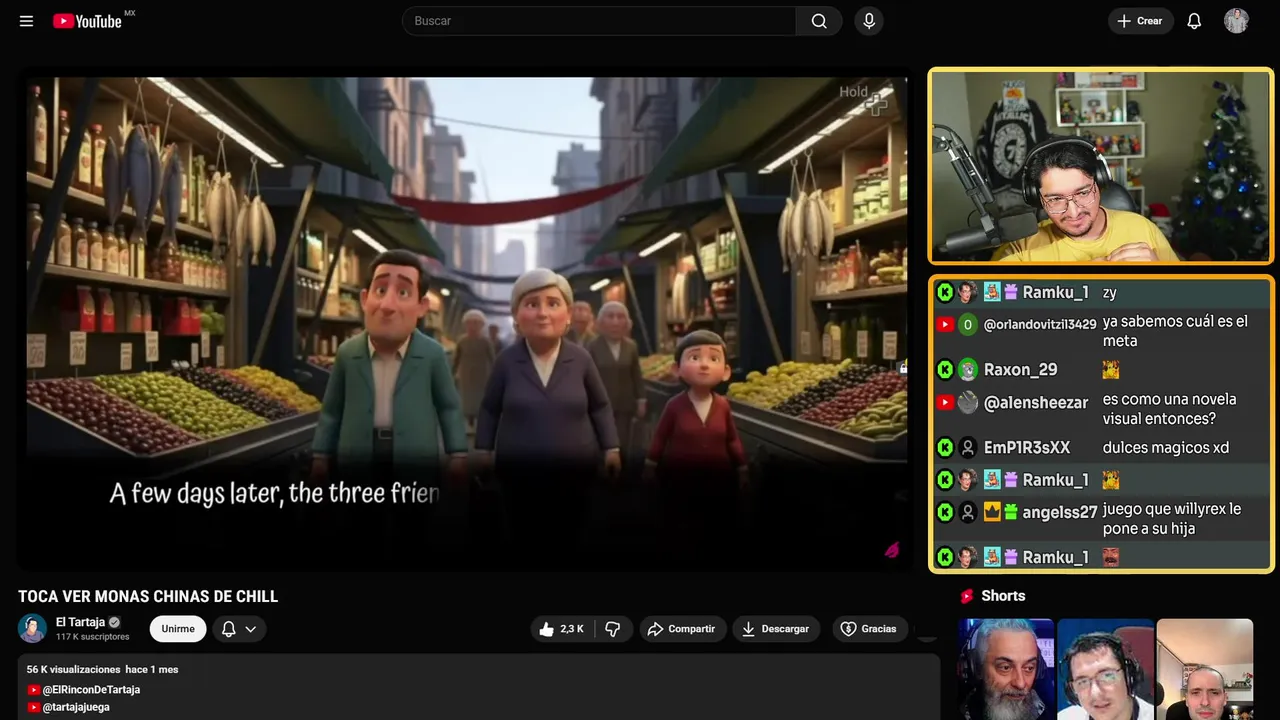Image resolution: width=1280 pixels, height=720 pixels.
Task: Open El Tartaja channel name link
Action: coord(80,622)
